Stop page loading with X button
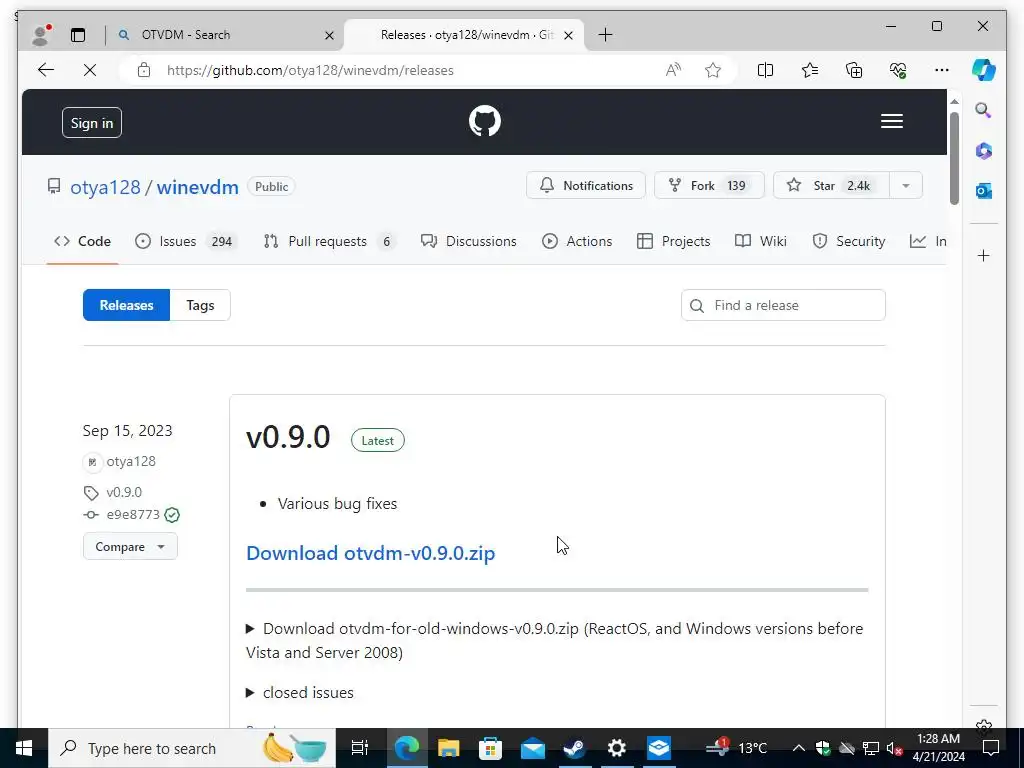 point(90,70)
